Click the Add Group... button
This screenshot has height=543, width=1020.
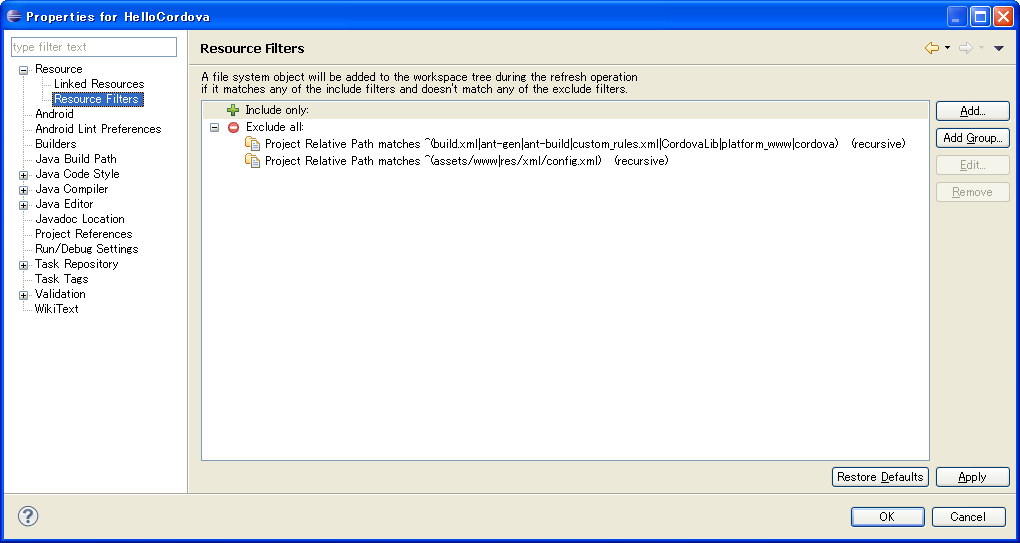coord(972,138)
